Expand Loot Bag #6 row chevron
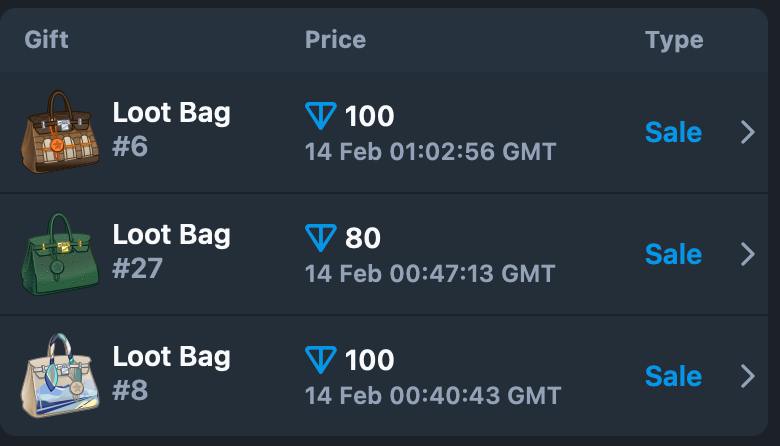This screenshot has width=780, height=446. pos(748,132)
